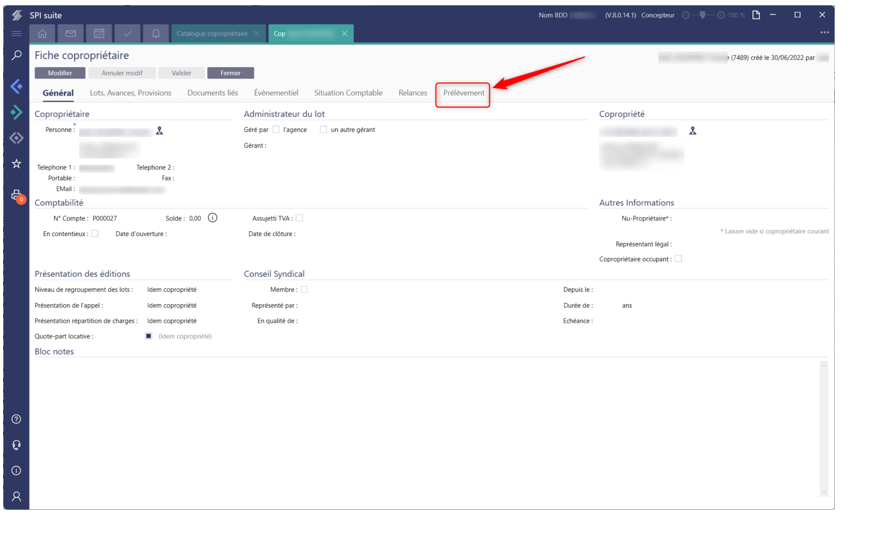The height and width of the screenshot is (536, 872).
Task: Open the search icon in left sidebar
Action: coord(16,56)
